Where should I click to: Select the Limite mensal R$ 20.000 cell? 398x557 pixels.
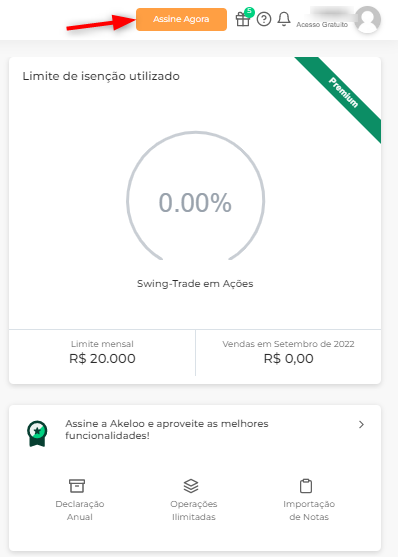tap(102, 353)
